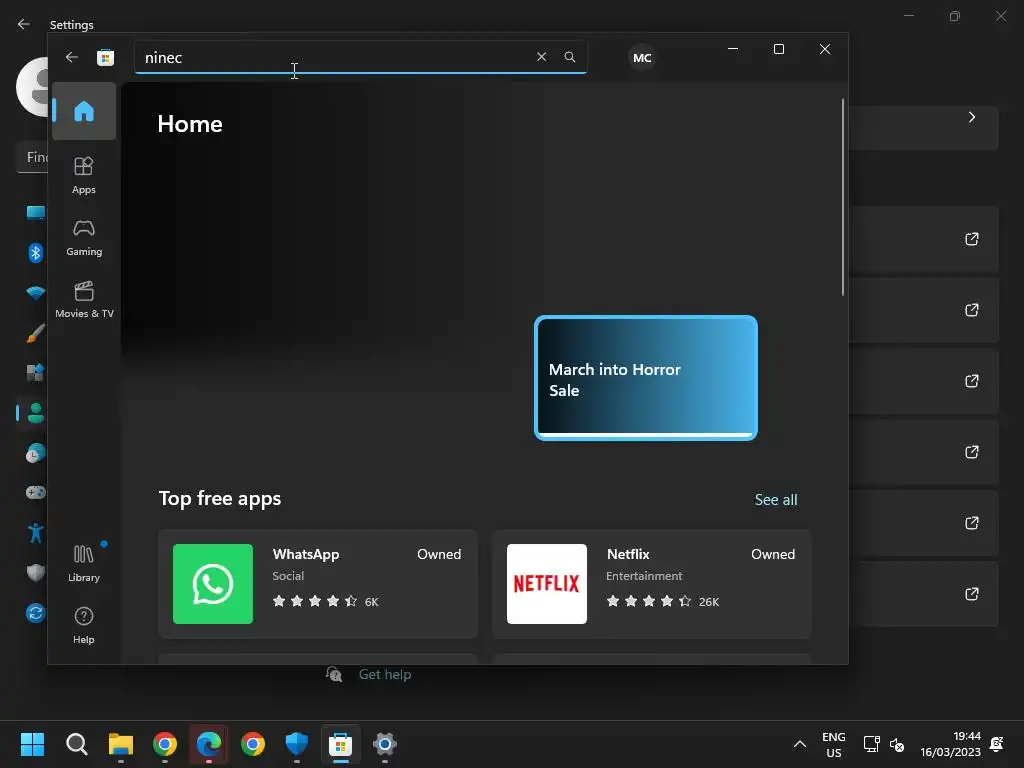This screenshot has width=1024, height=768.
Task: Expand the top chevron row in Settings
Action: tap(972, 117)
